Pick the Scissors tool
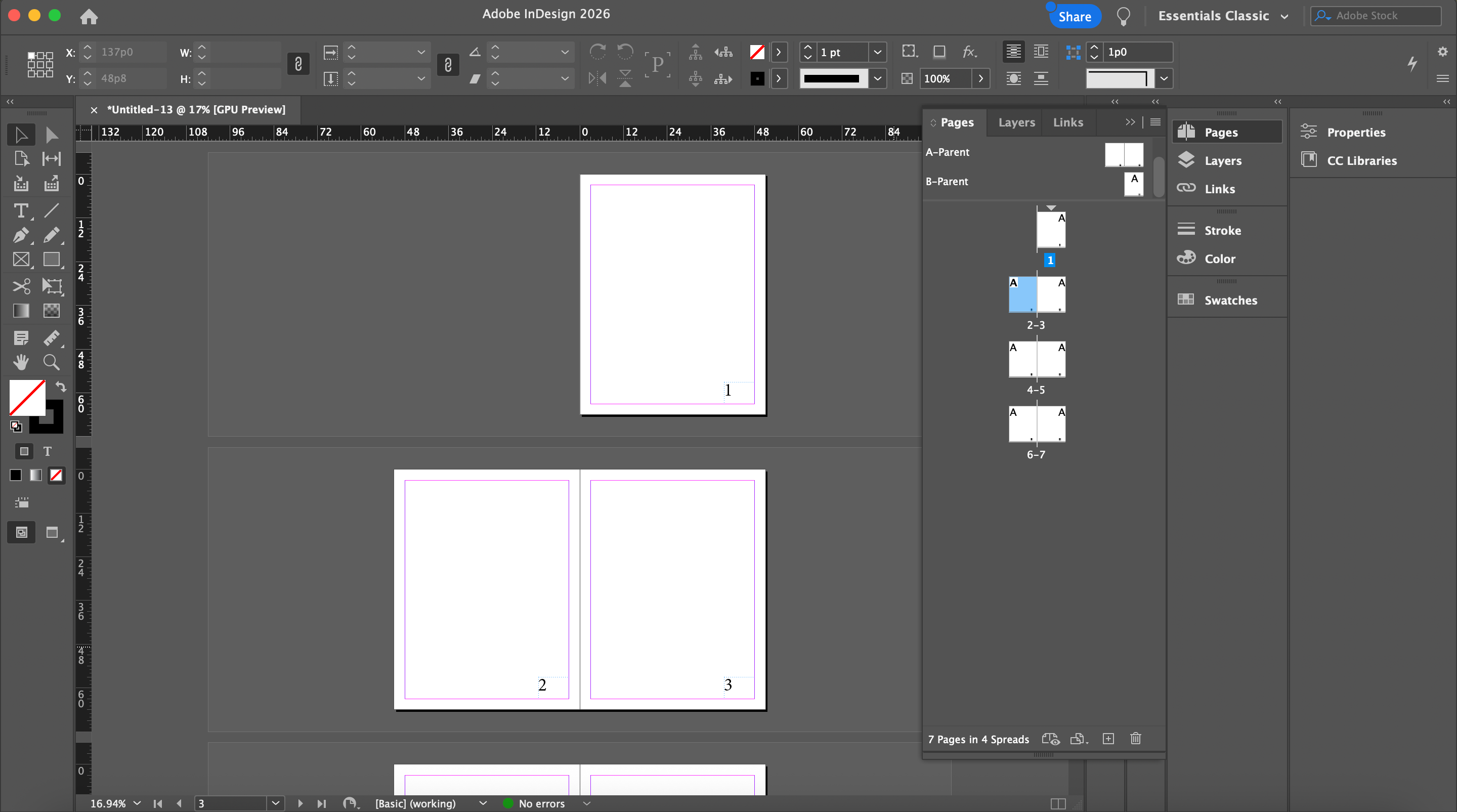 click(x=21, y=286)
